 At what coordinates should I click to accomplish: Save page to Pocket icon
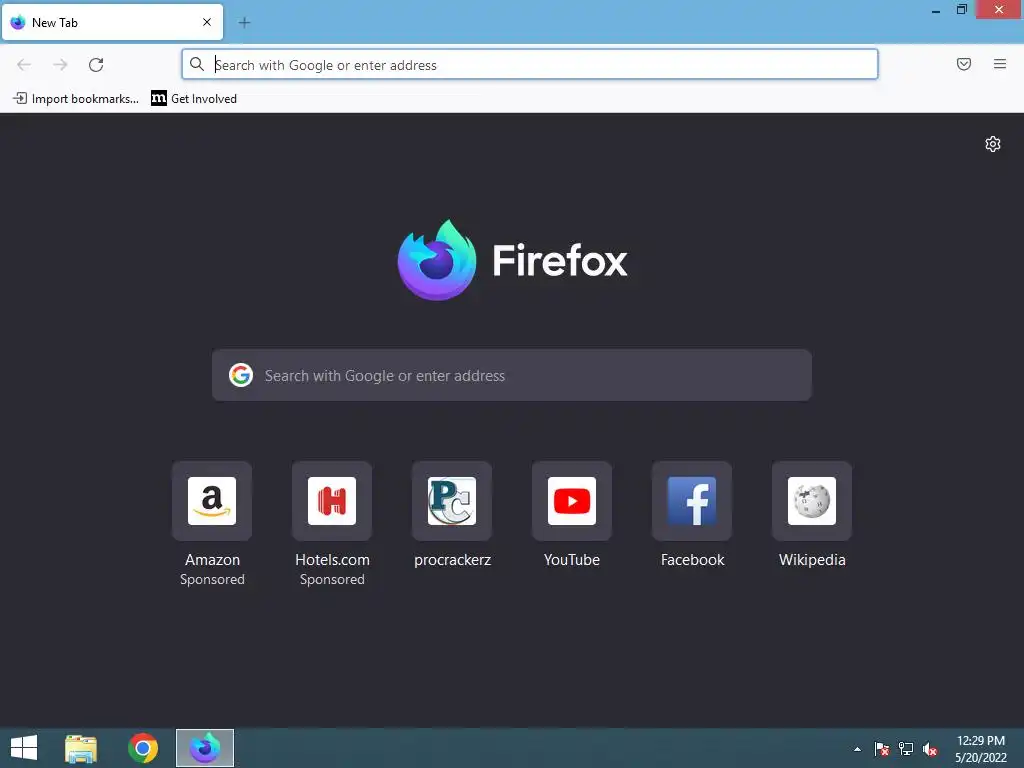point(963,64)
